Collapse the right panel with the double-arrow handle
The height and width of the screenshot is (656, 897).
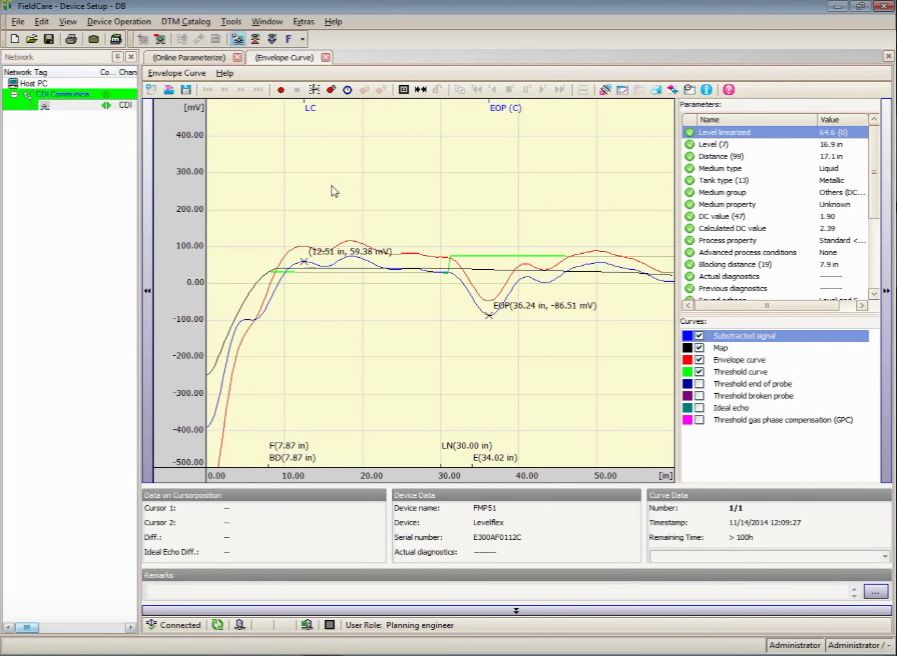(886, 291)
